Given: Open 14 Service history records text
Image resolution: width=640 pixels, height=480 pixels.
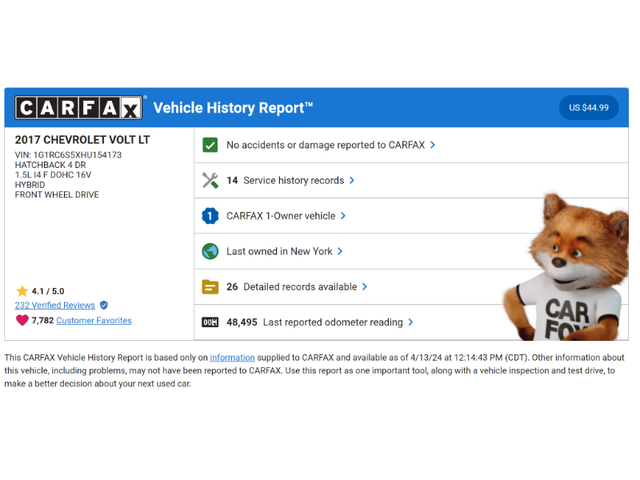Looking at the screenshot, I should point(285,180).
